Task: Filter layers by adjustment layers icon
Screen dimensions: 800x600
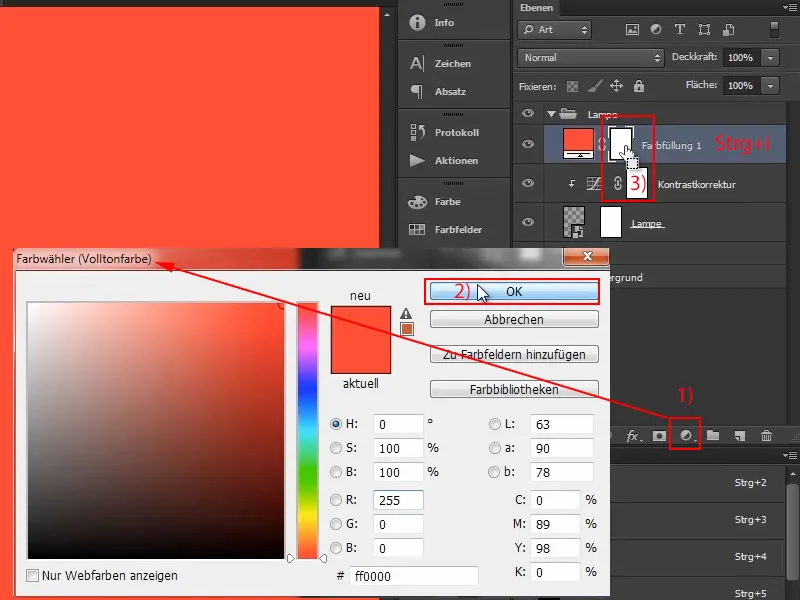Action: click(656, 30)
